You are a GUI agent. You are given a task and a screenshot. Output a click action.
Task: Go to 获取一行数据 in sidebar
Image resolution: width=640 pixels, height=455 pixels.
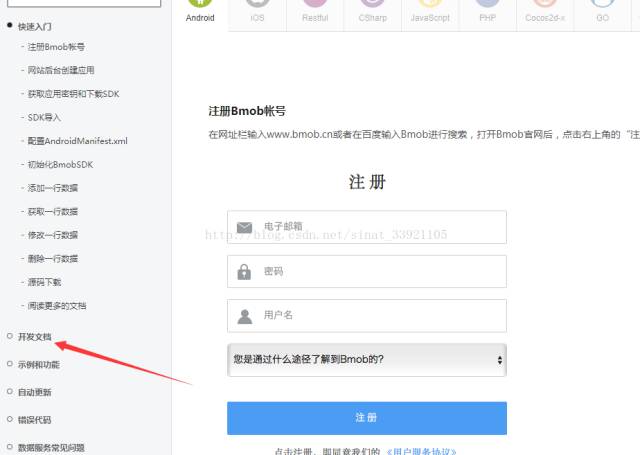point(53,212)
